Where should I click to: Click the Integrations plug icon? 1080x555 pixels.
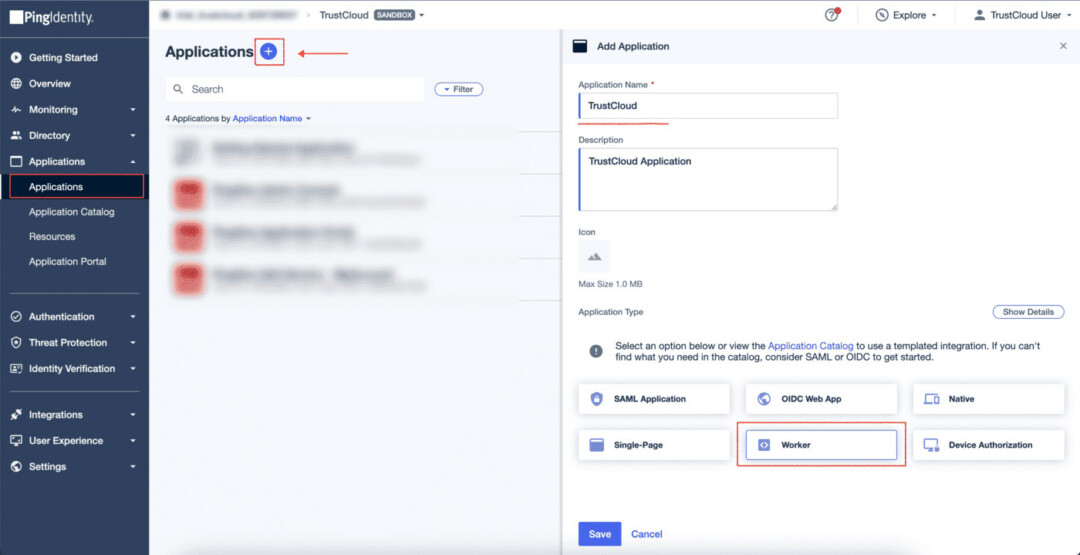pyautogui.click(x=17, y=415)
